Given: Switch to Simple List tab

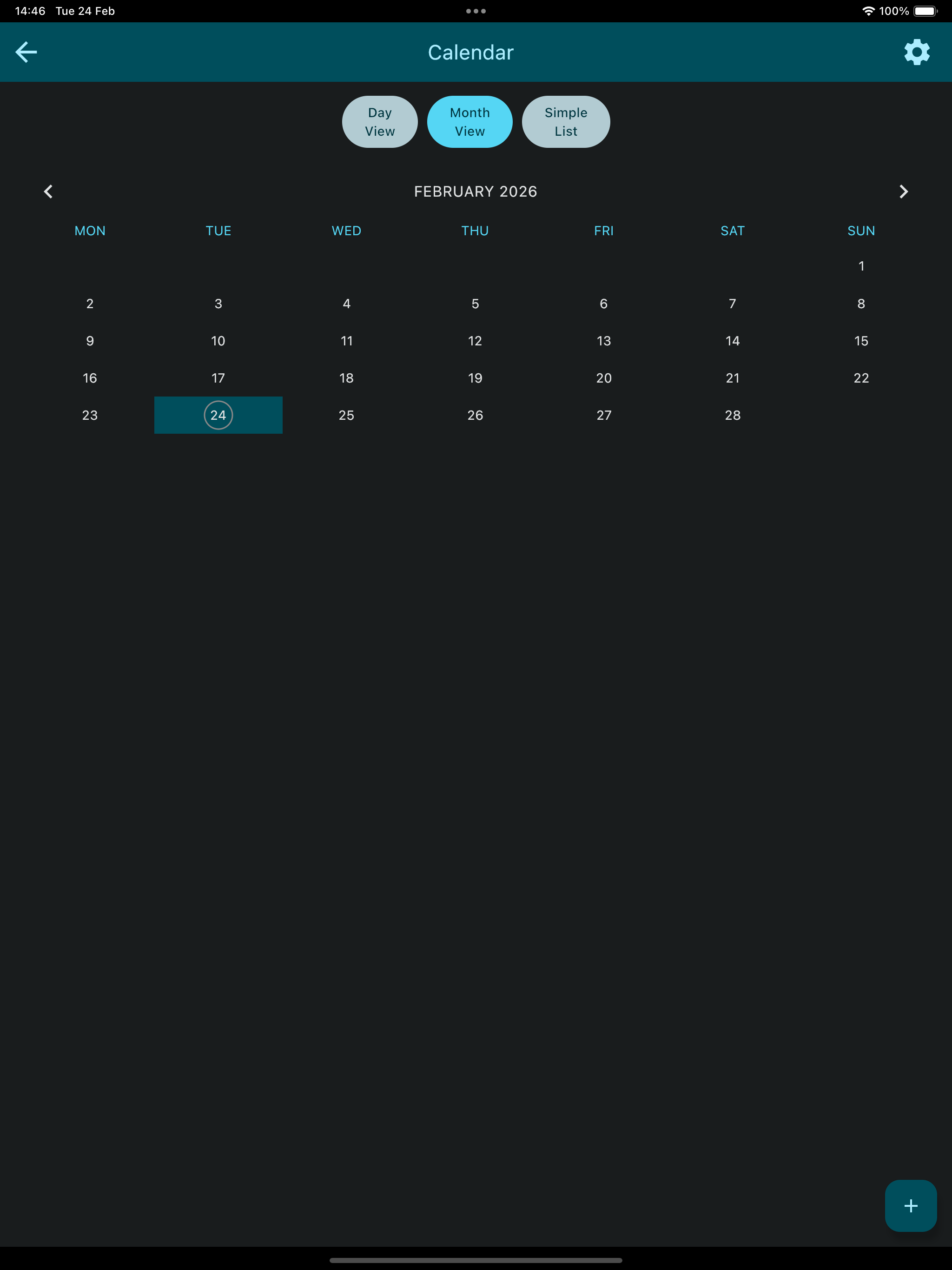Looking at the screenshot, I should pyautogui.click(x=566, y=122).
